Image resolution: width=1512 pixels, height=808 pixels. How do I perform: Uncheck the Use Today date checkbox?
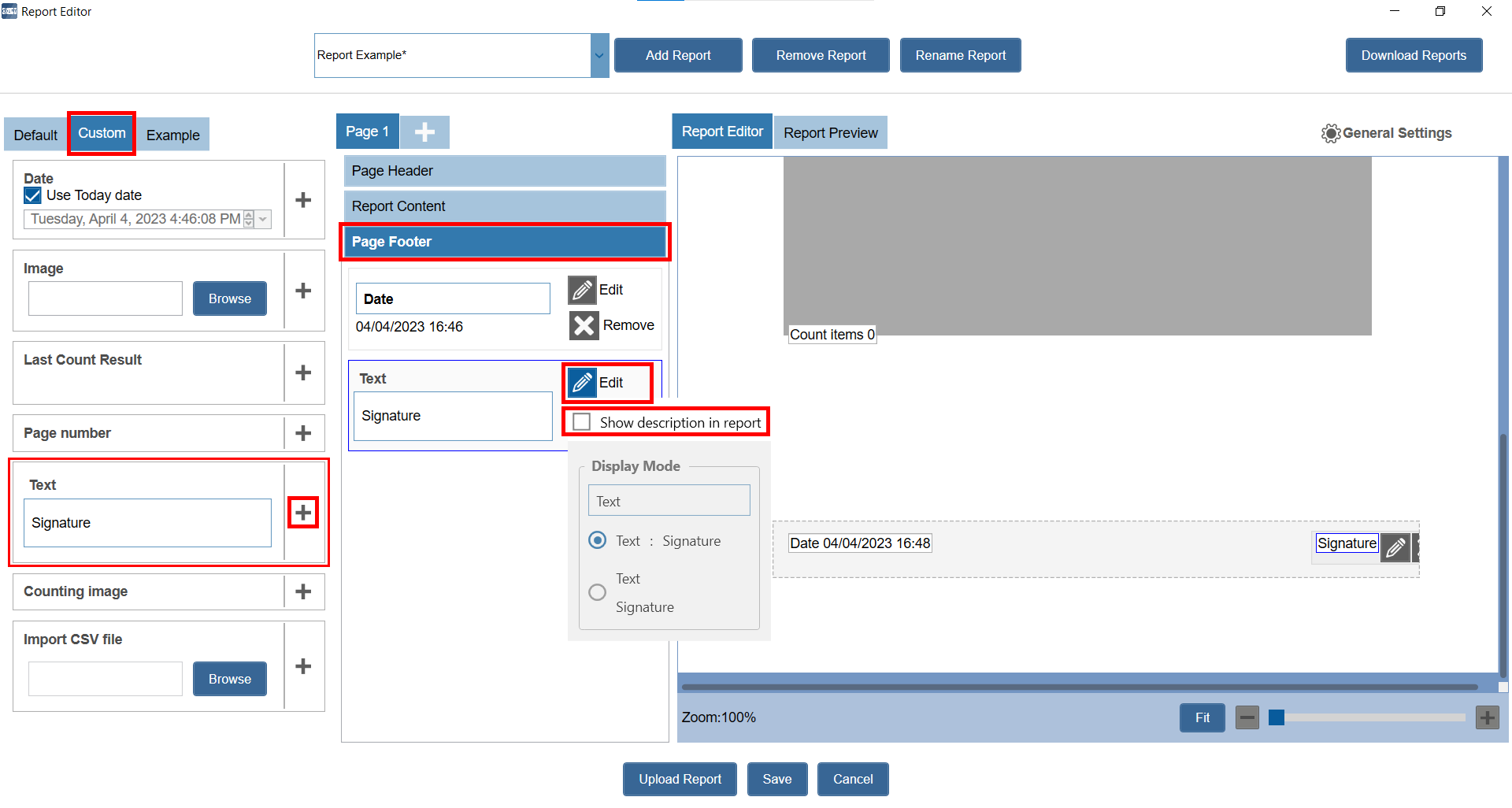33,195
